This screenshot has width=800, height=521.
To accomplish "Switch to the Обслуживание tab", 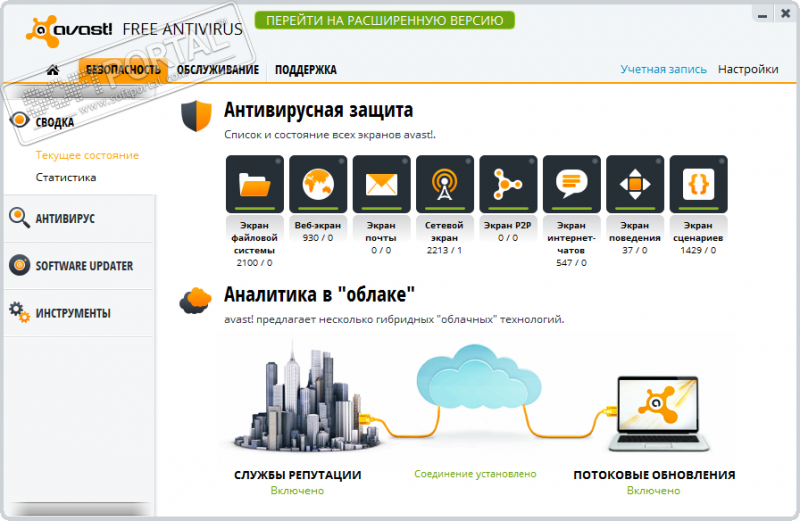I will click(x=218, y=70).
